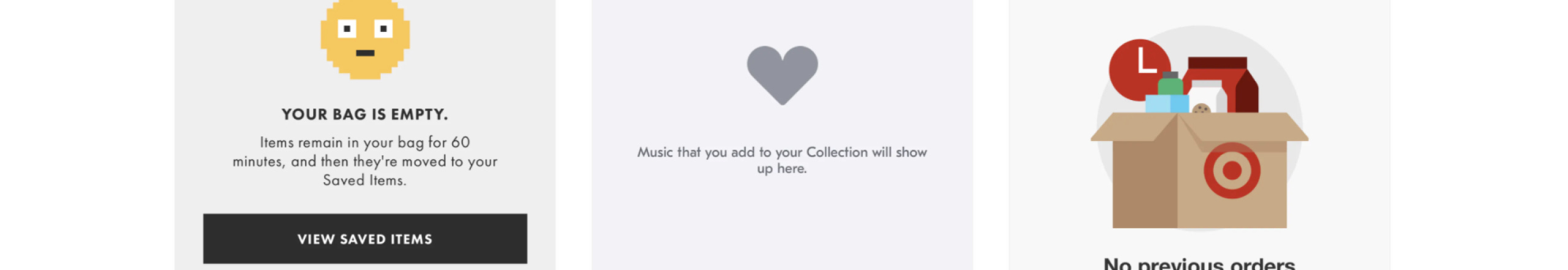Select the 'No previous orders' heading
Viewport: 1568px width, 270px height.
click(1199, 264)
